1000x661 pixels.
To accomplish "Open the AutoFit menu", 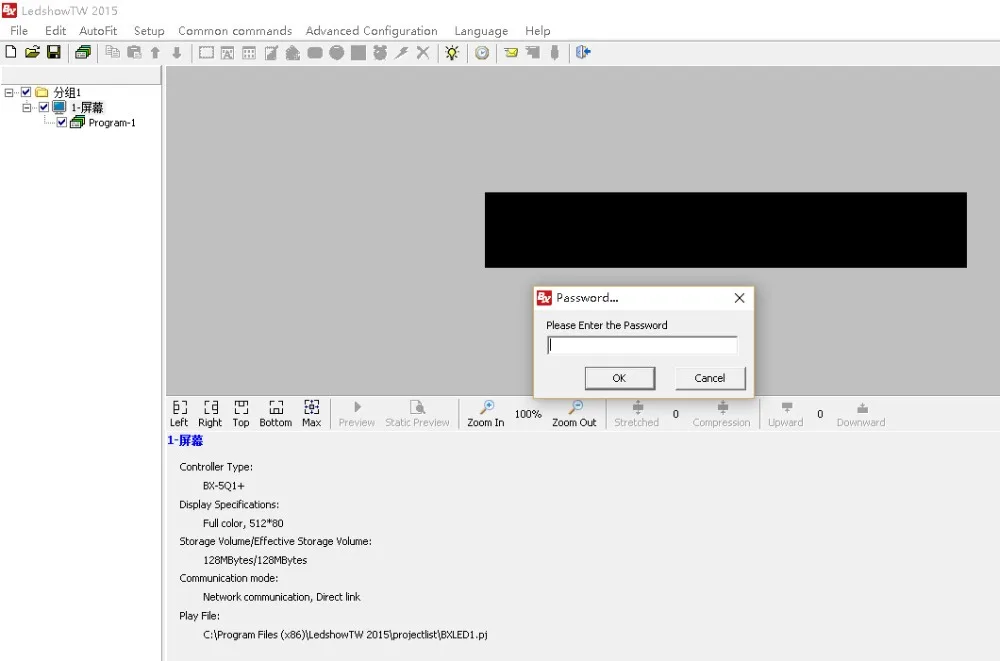I will pos(98,31).
